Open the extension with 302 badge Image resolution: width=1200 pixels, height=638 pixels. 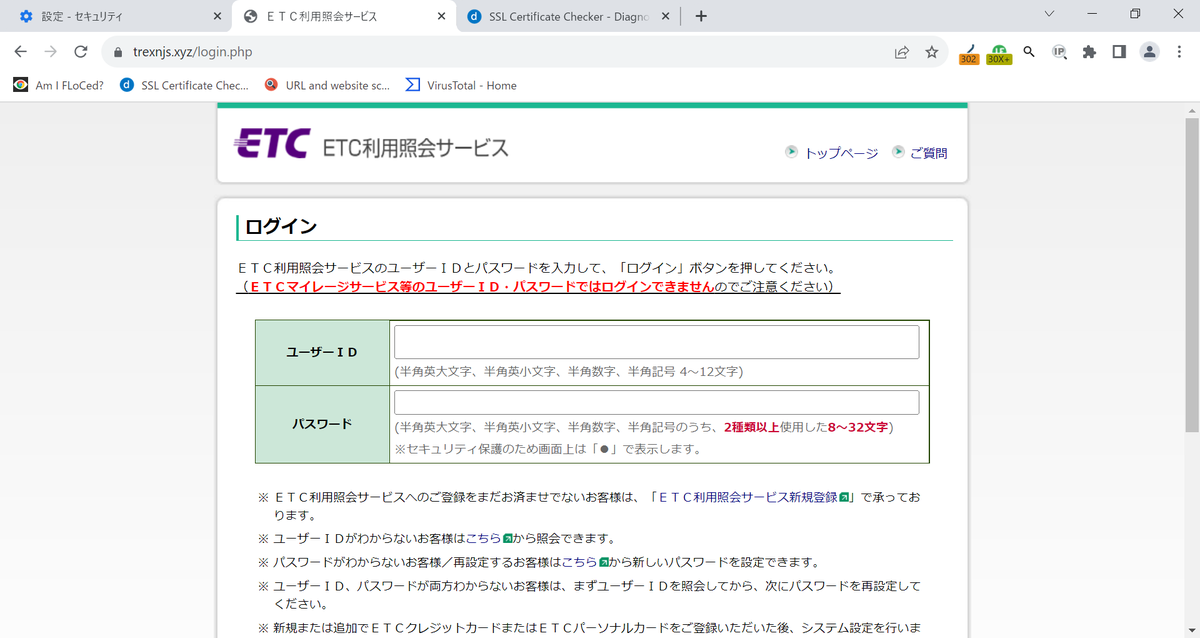968,53
